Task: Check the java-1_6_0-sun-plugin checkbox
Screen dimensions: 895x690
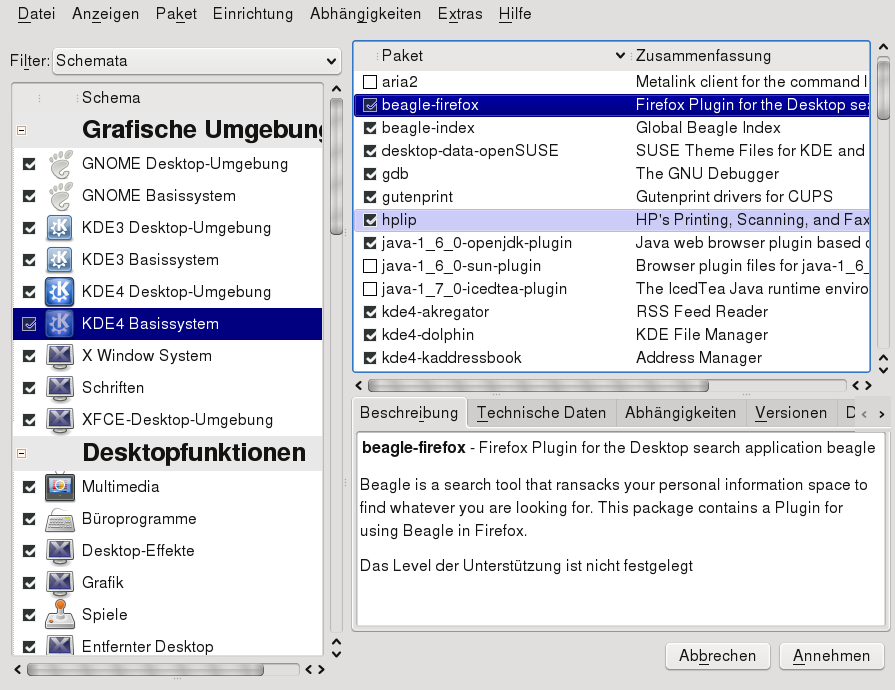Action: [x=370, y=266]
